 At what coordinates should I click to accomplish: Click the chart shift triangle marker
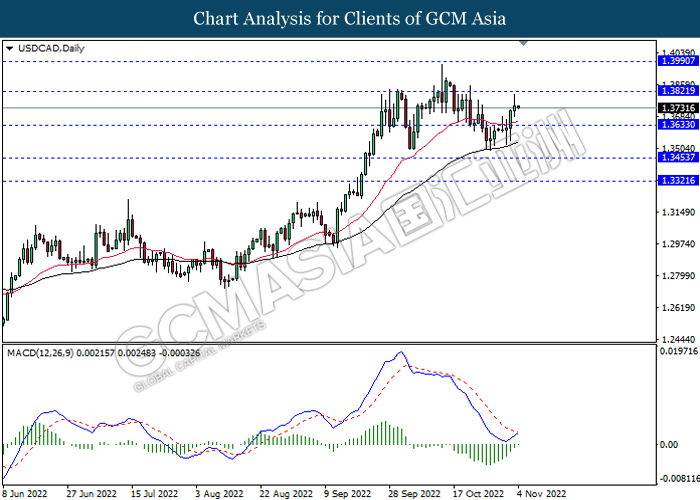tap(524, 43)
